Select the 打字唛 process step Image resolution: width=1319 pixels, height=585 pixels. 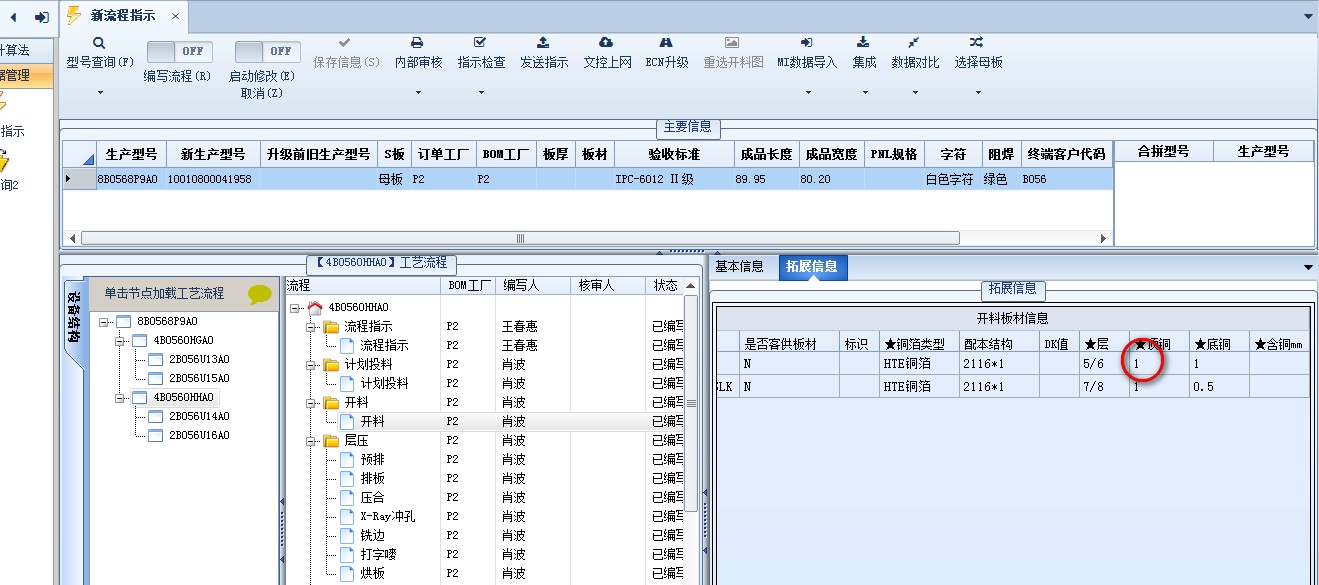379,554
